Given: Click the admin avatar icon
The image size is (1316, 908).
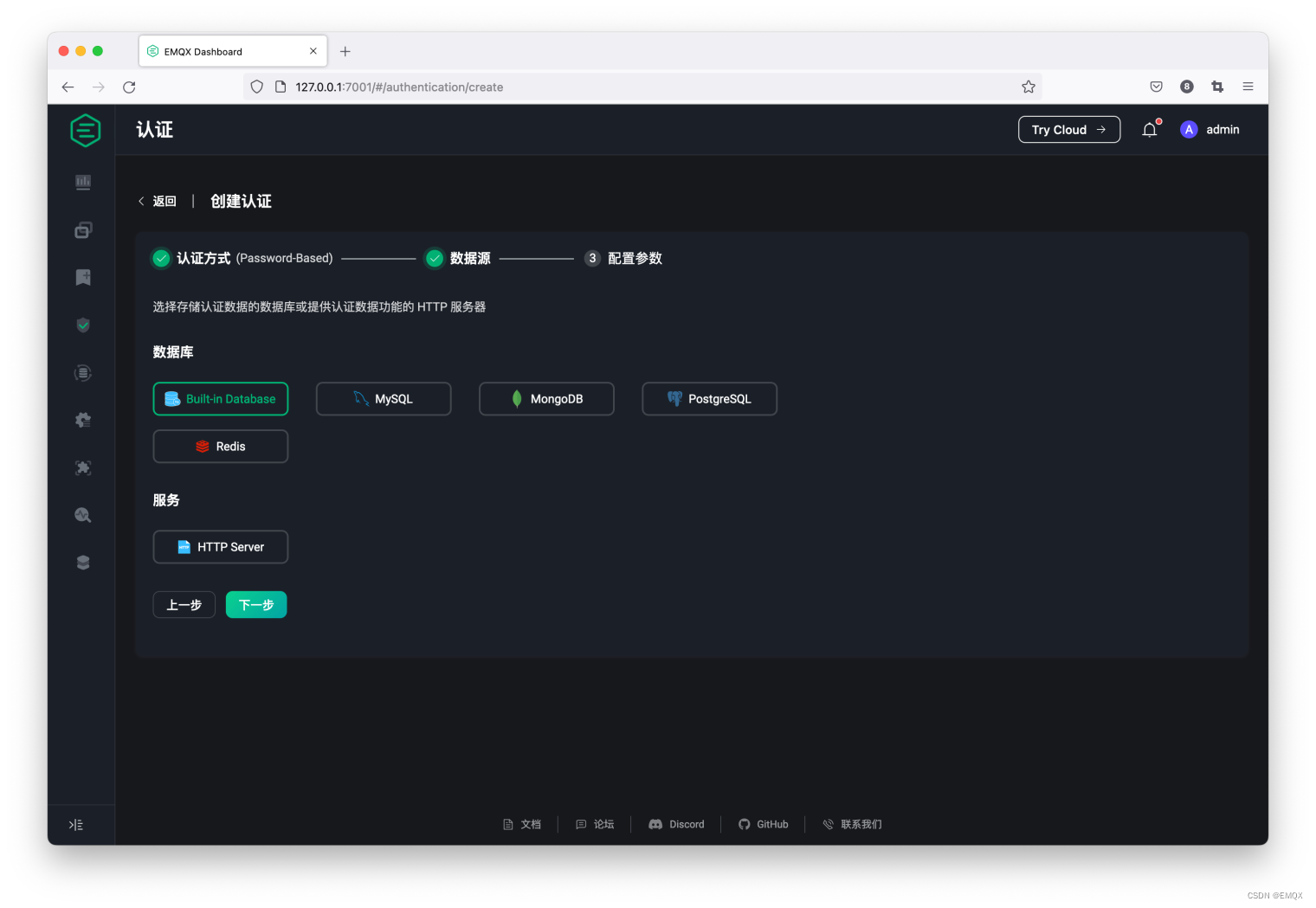Looking at the screenshot, I should point(1189,129).
